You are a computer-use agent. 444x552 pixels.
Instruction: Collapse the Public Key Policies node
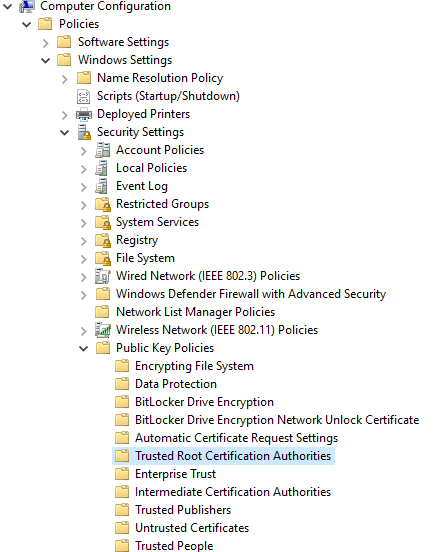(x=83, y=349)
